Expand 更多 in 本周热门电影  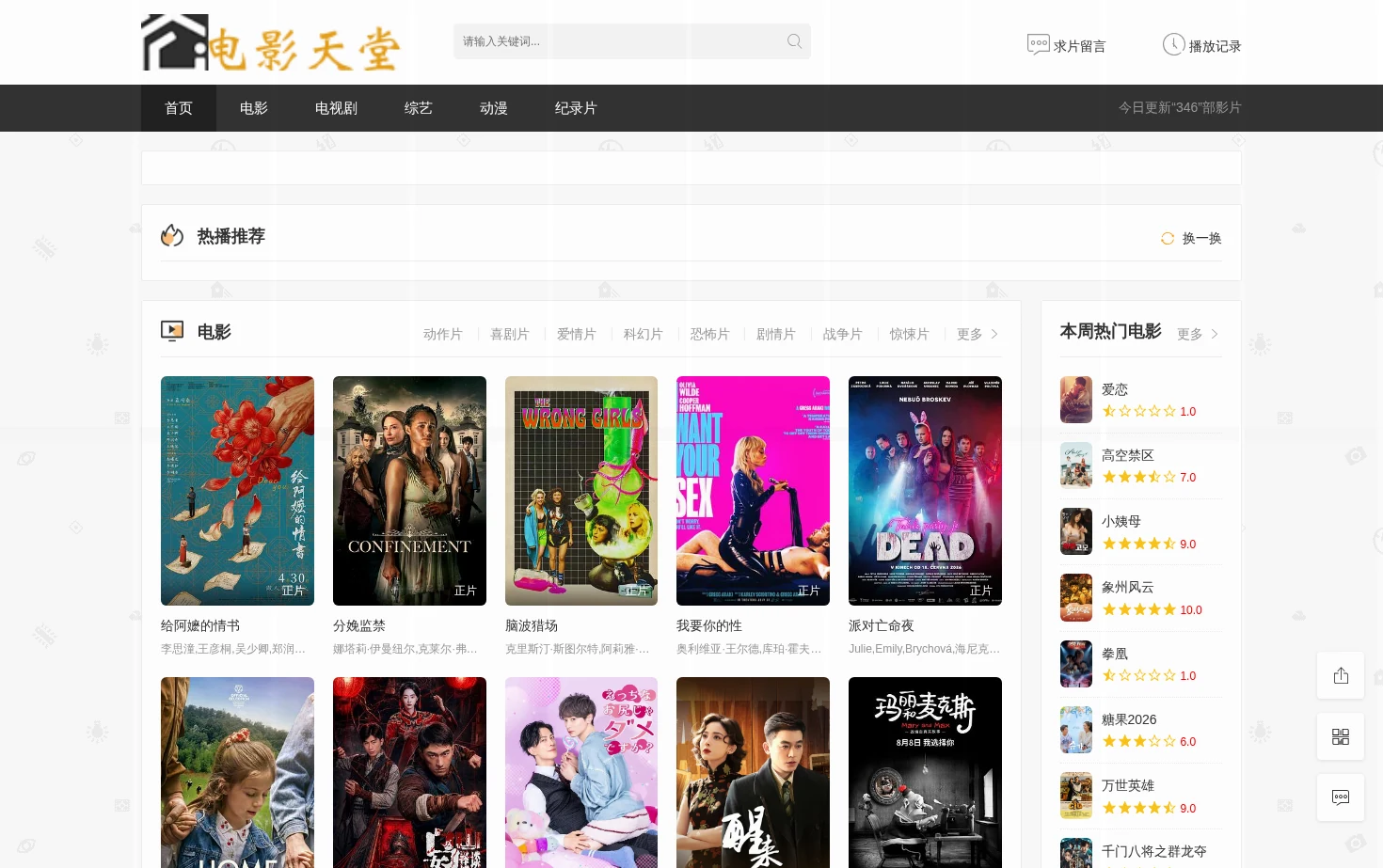click(1198, 334)
